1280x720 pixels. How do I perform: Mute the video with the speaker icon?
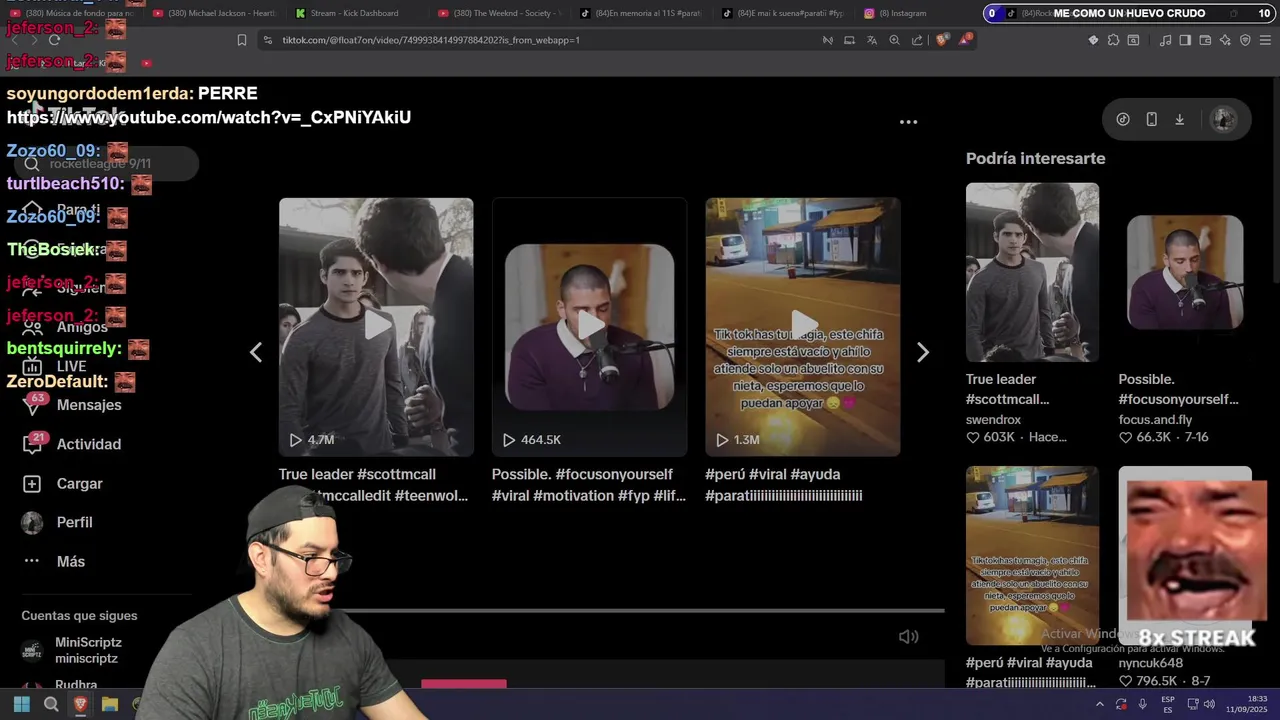click(908, 636)
